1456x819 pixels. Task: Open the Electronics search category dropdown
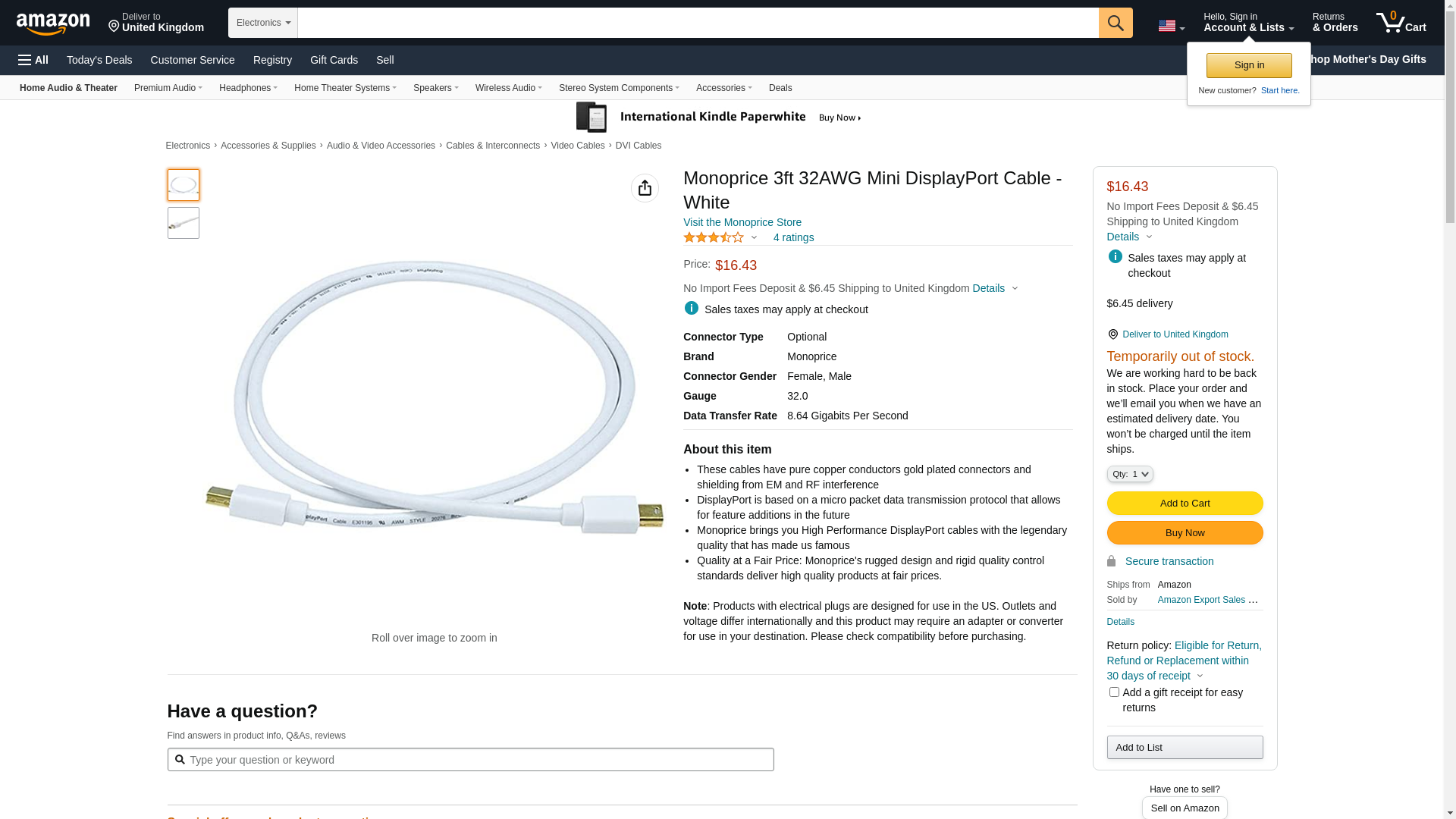tap(263, 23)
